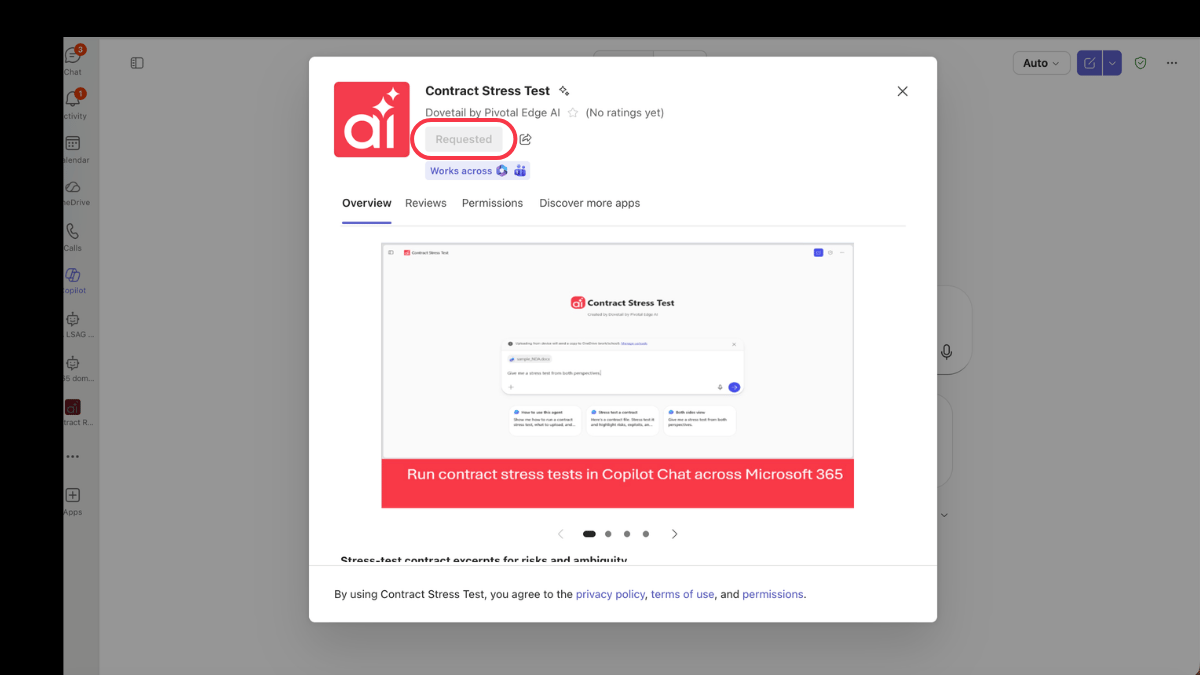Open the privacy policy link

coord(610,594)
